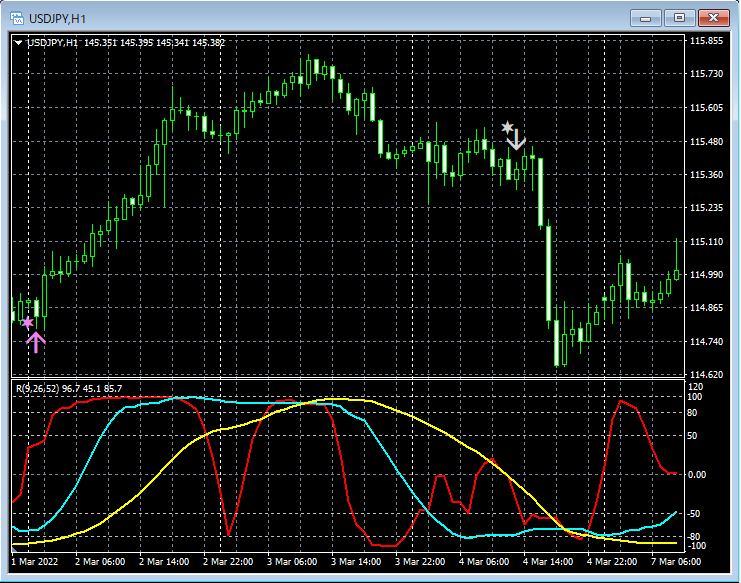Click the 115.235 price scale label

click(707, 207)
